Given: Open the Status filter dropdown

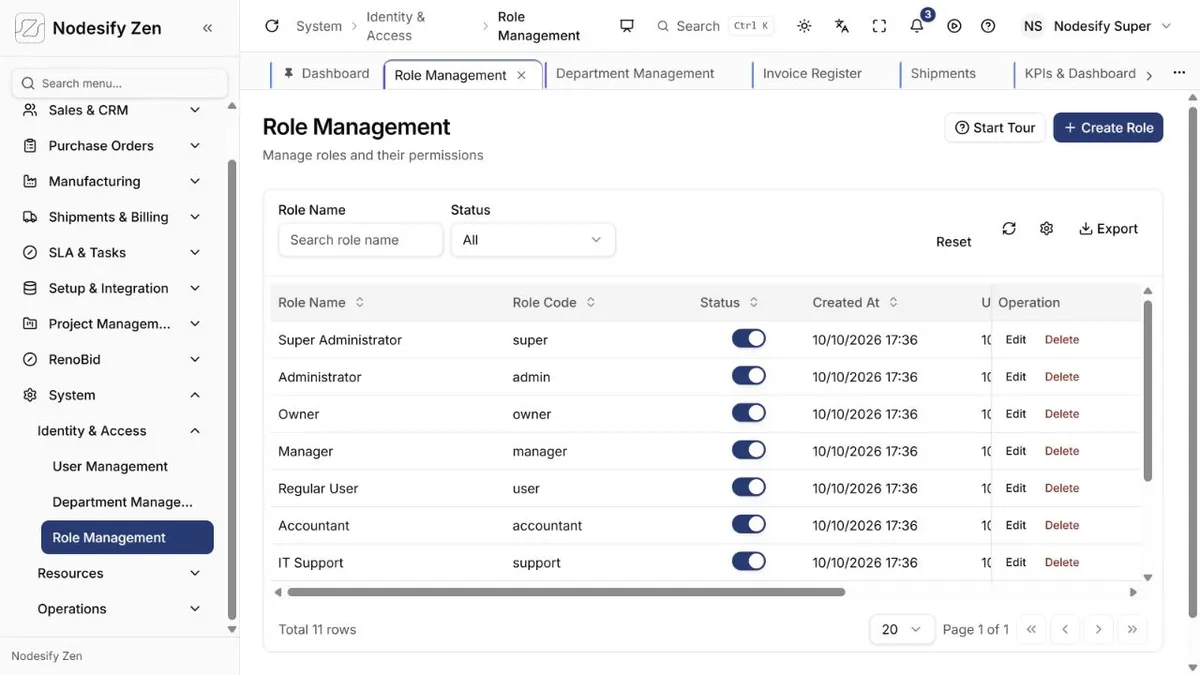Looking at the screenshot, I should pyautogui.click(x=533, y=240).
